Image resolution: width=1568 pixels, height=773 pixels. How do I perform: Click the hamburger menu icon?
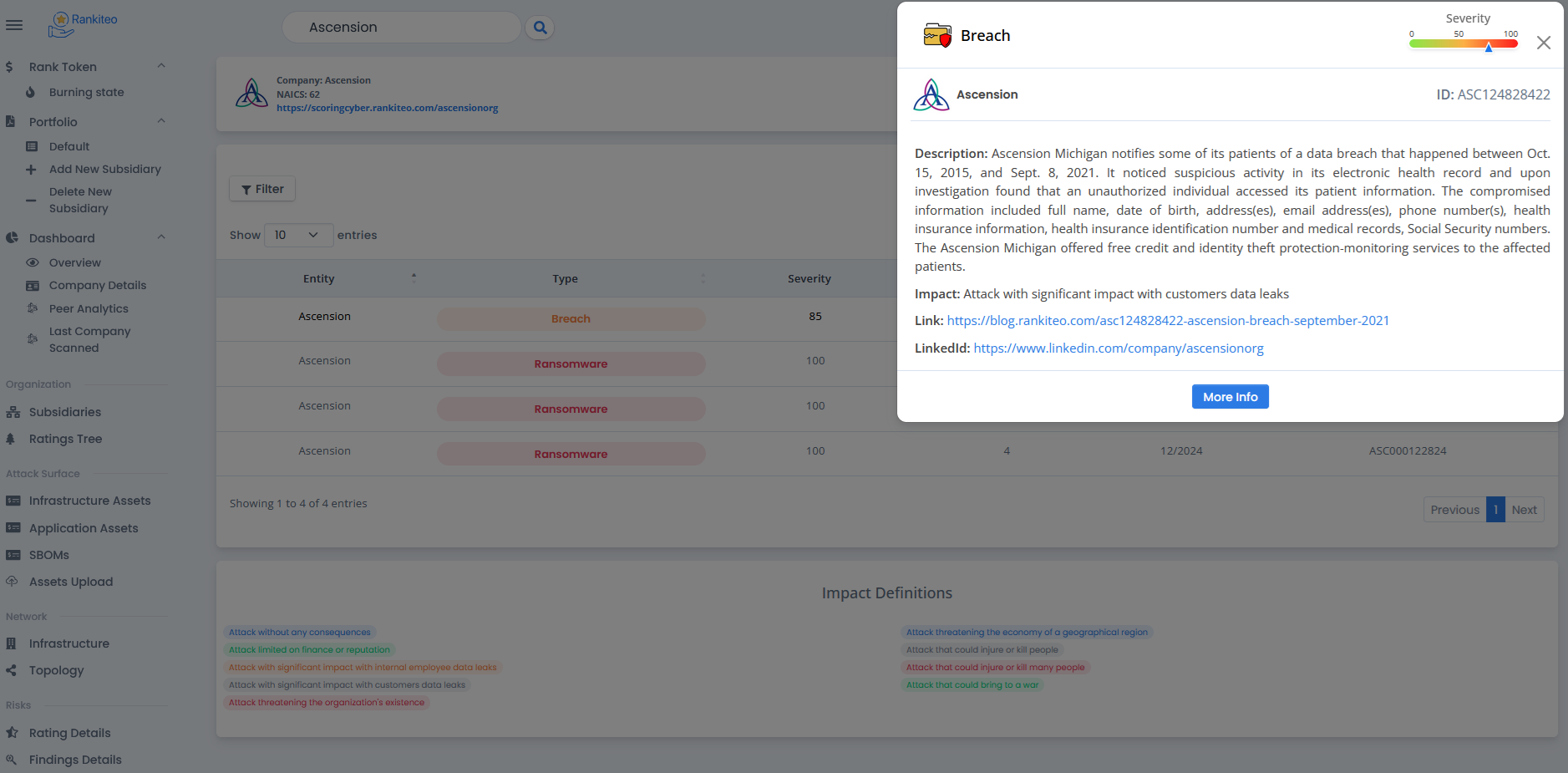pyautogui.click(x=14, y=25)
